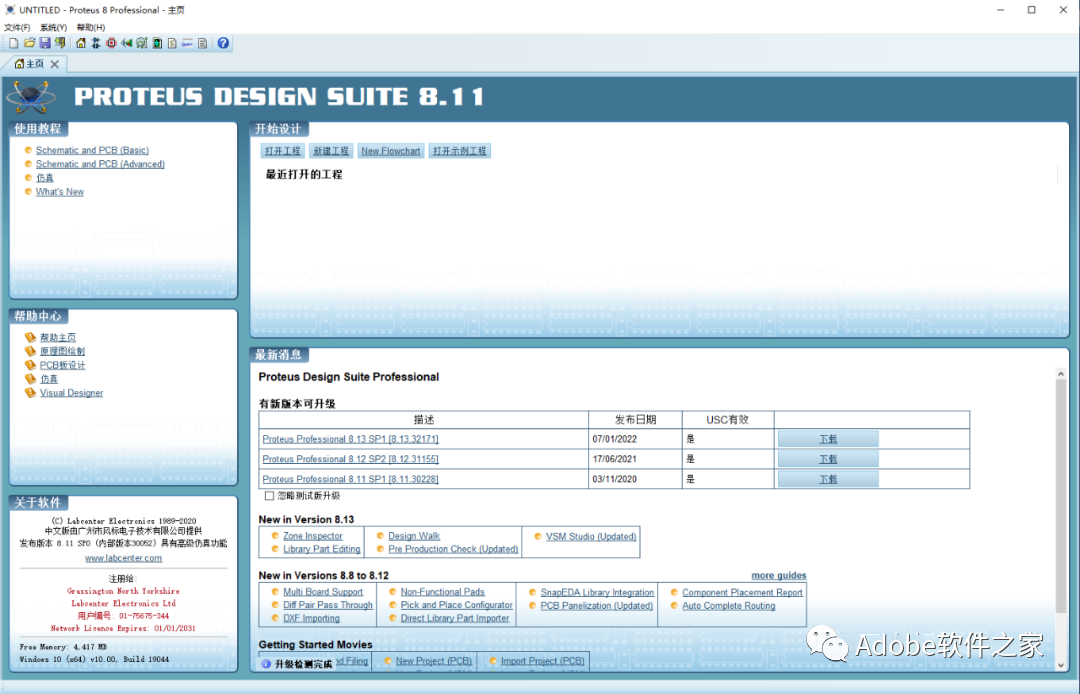
Task: Click the New Flowchart button
Action: [x=390, y=150]
